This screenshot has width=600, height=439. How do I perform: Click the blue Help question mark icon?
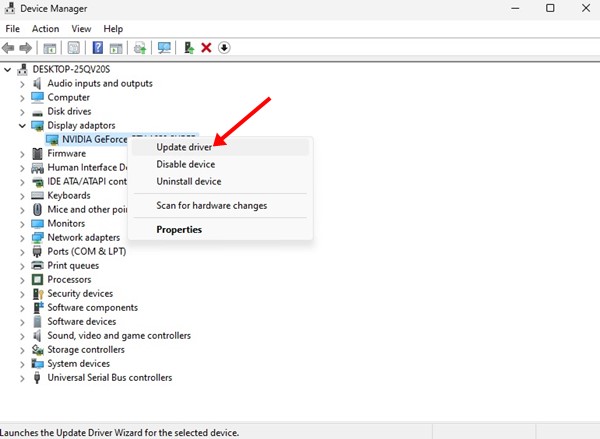(x=98, y=47)
